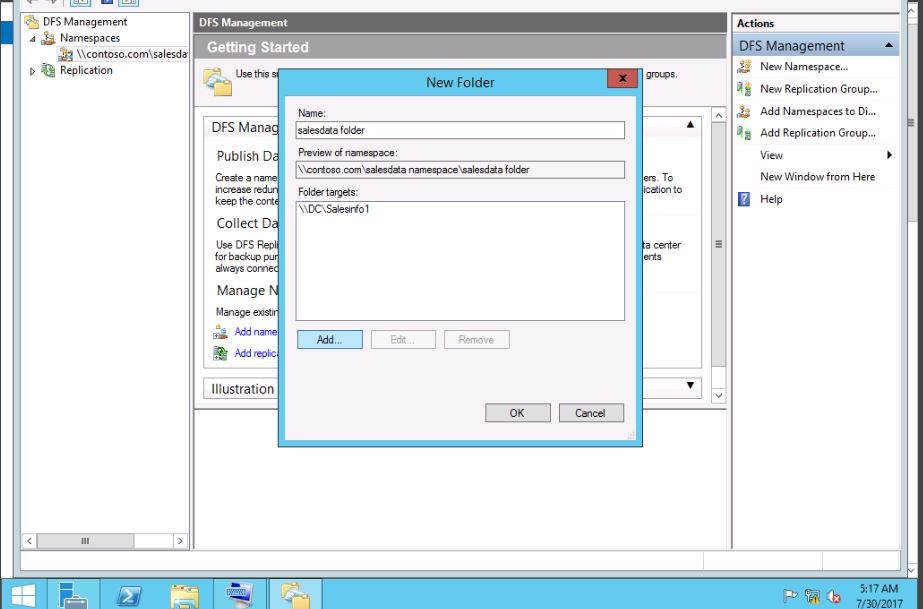Click the New Namespace icon in Actions
Screen dimensions: 923x609
[744, 67]
